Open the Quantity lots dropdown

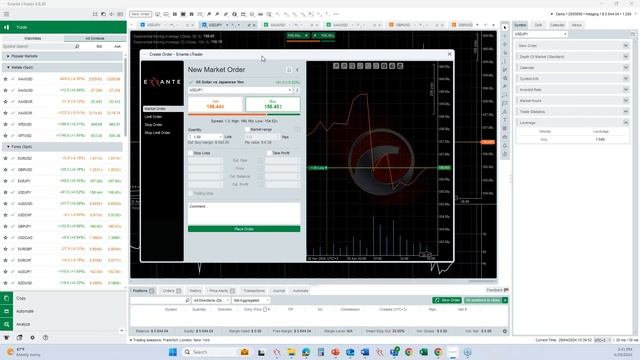tap(221, 137)
